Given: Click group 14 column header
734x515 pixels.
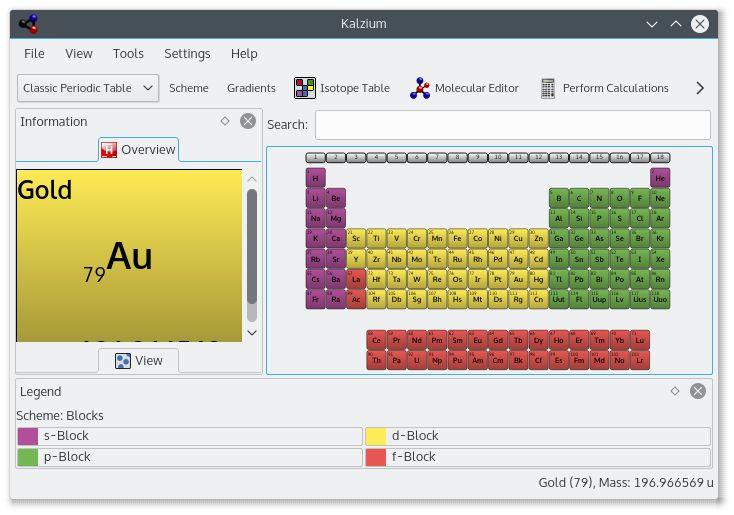Looking at the screenshot, I should [579, 157].
